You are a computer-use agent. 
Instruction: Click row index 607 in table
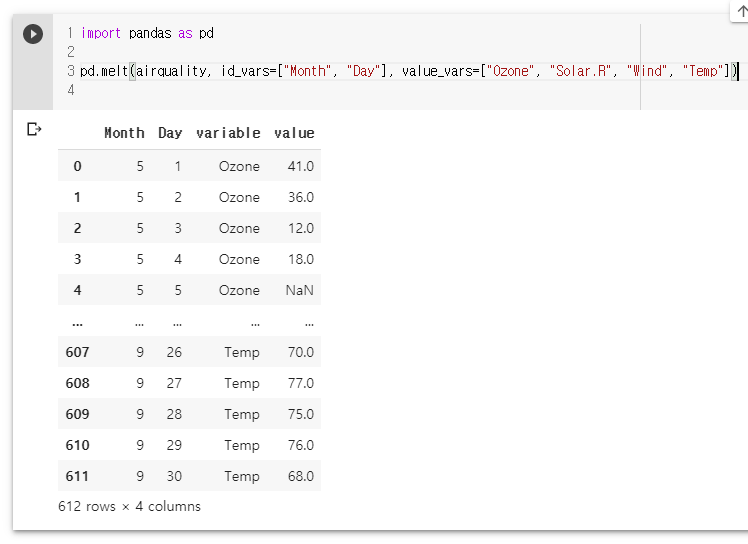77,352
